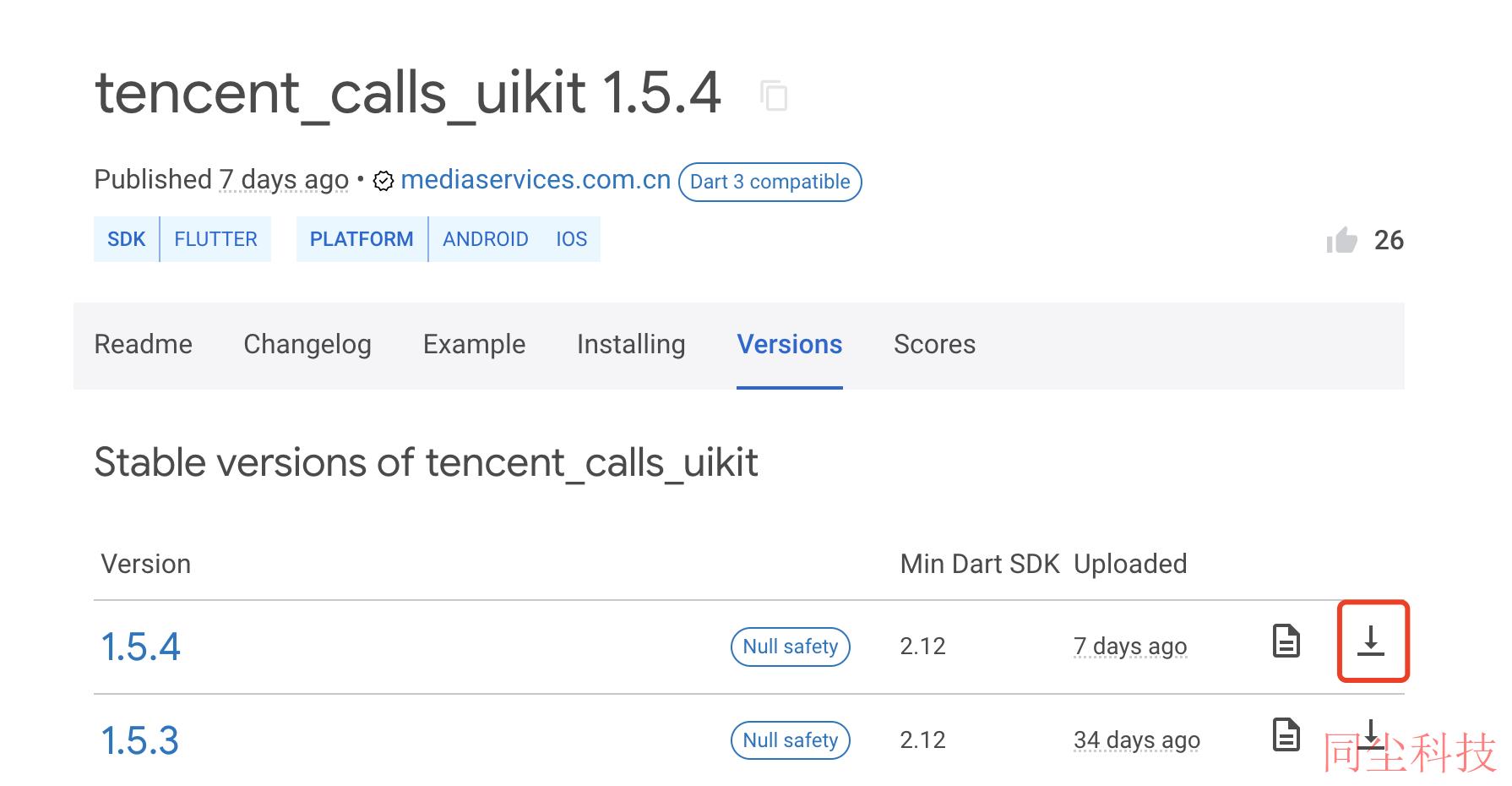Select the ANDROID platform tag

tap(486, 239)
